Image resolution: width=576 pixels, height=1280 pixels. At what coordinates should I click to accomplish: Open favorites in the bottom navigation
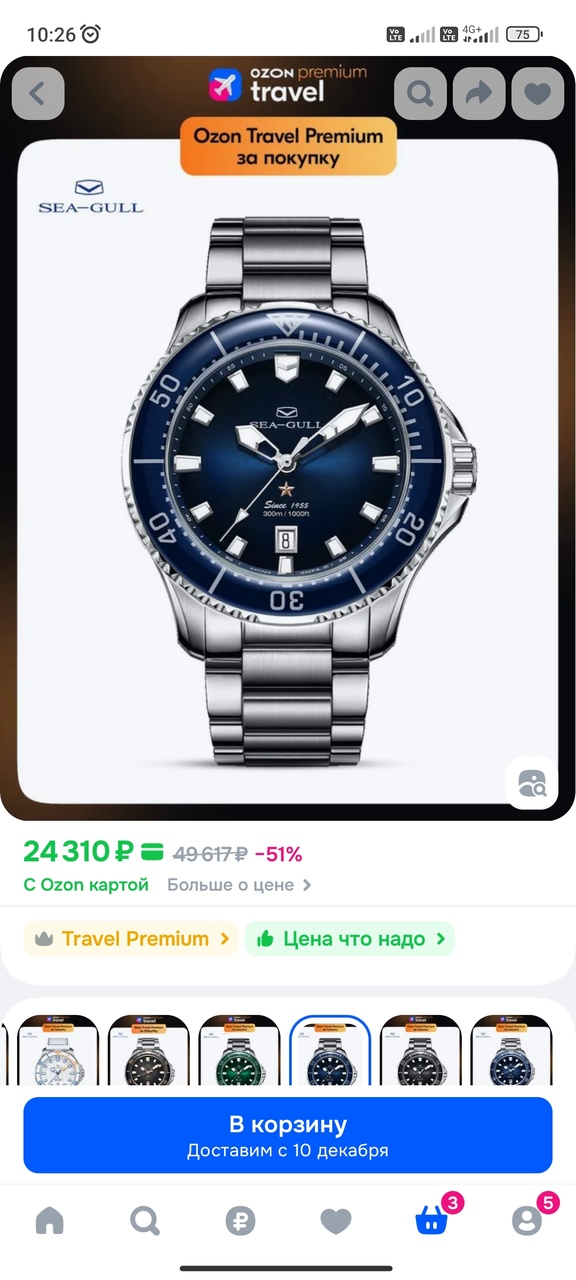(336, 1220)
